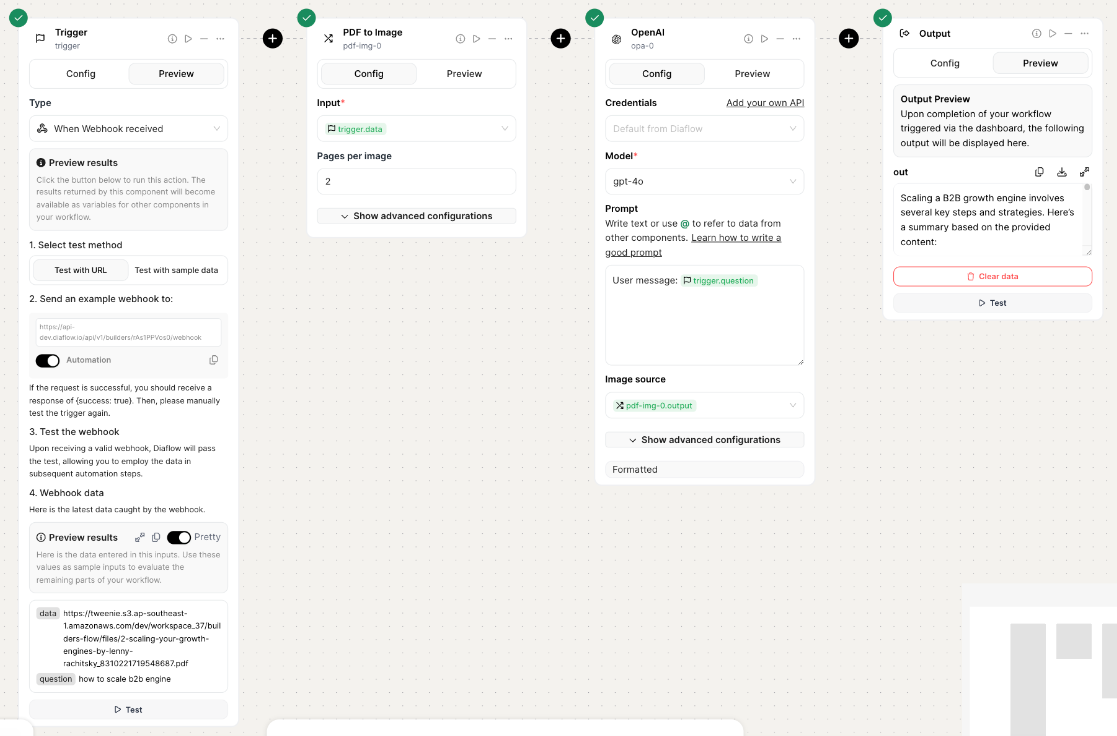Expand advanced configurations in PDF to Image
The image size is (1117, 736).
[416, 216]
